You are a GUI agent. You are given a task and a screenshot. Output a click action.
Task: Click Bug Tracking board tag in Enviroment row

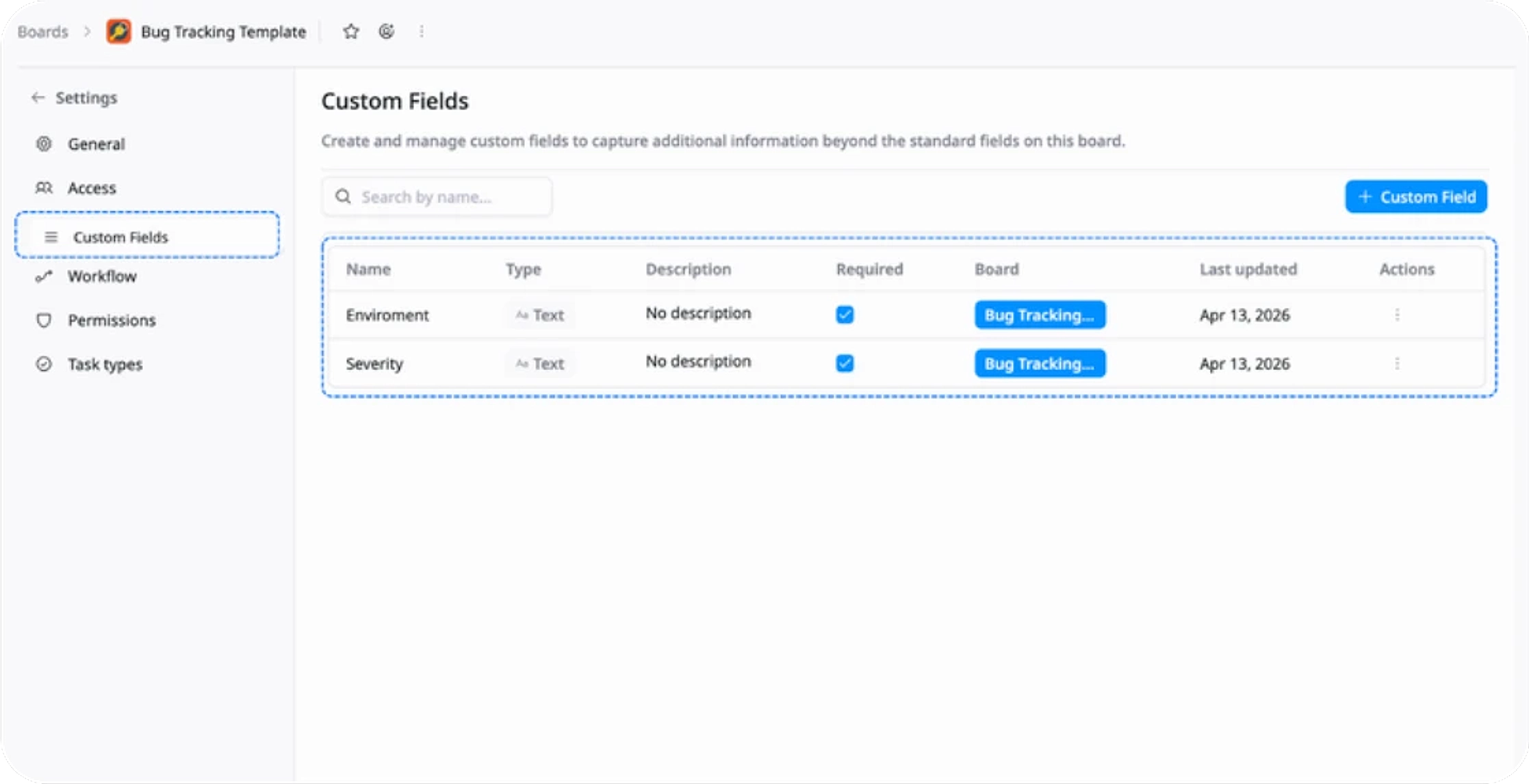click(1040, 315)
